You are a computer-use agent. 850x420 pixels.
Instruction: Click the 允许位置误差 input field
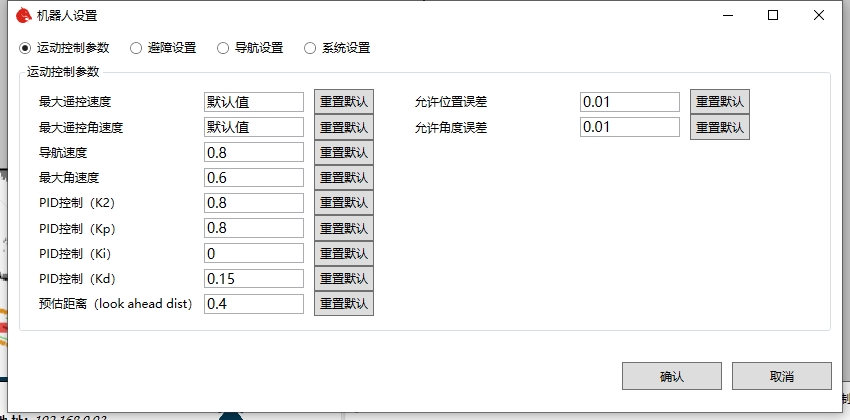tap(629, 102)
